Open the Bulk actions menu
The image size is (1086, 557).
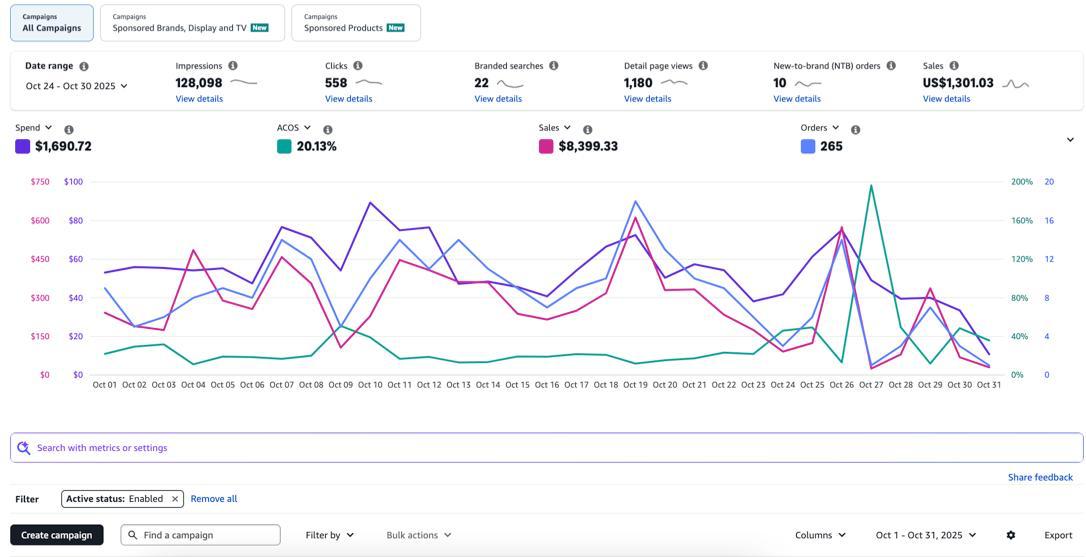point(418,535)
